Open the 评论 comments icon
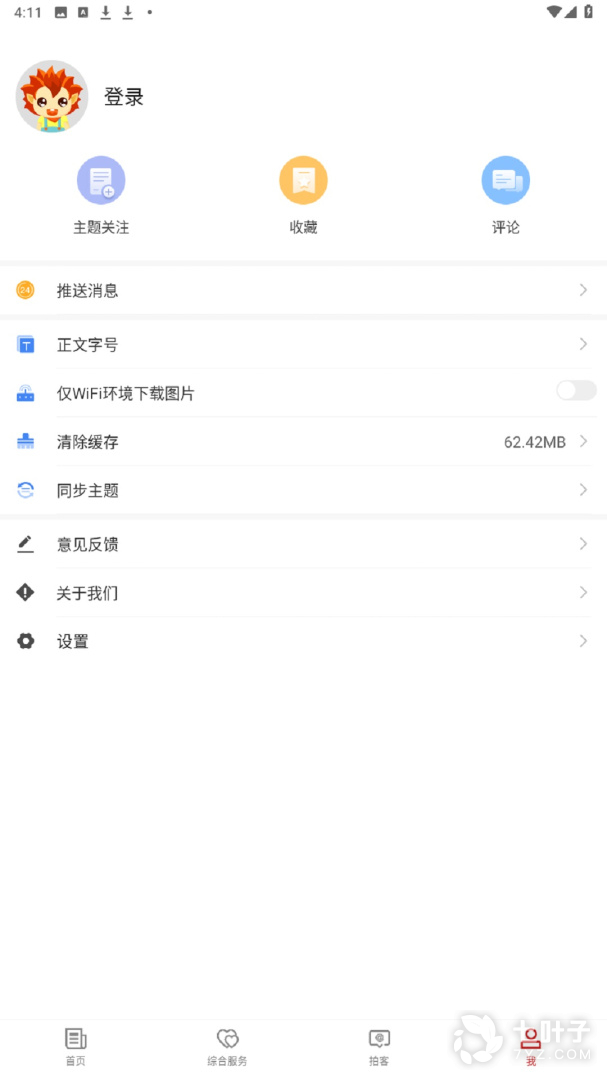607x1080 pixels. 505,181
